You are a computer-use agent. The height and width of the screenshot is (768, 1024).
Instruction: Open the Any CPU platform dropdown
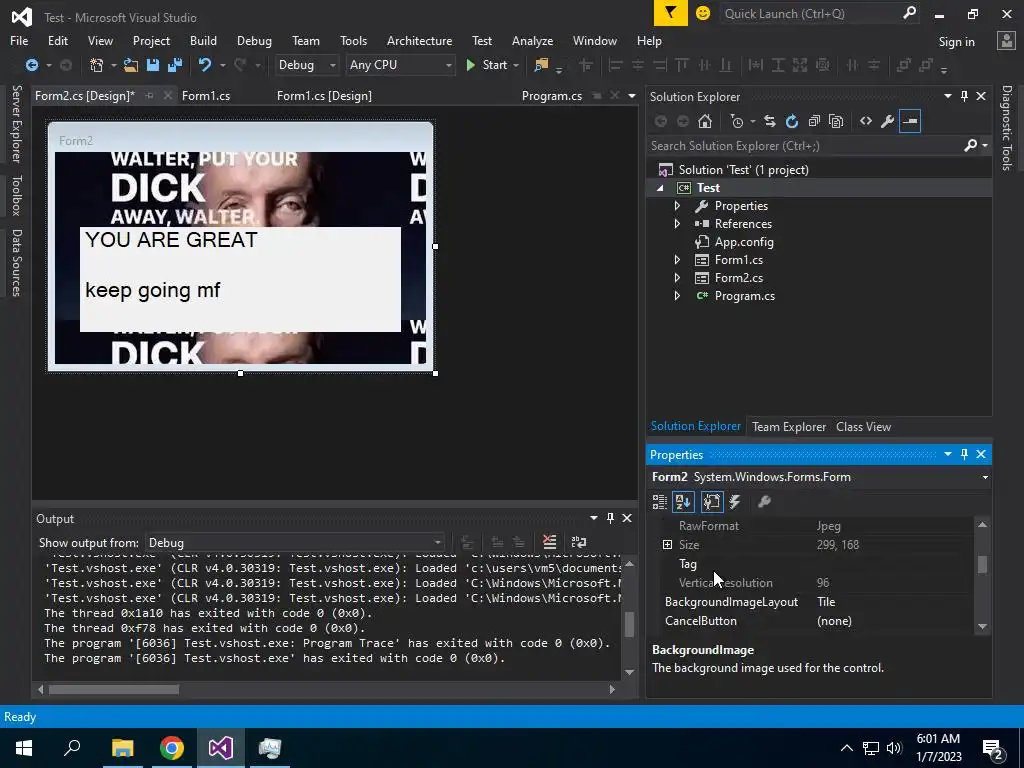pos(400,65)
